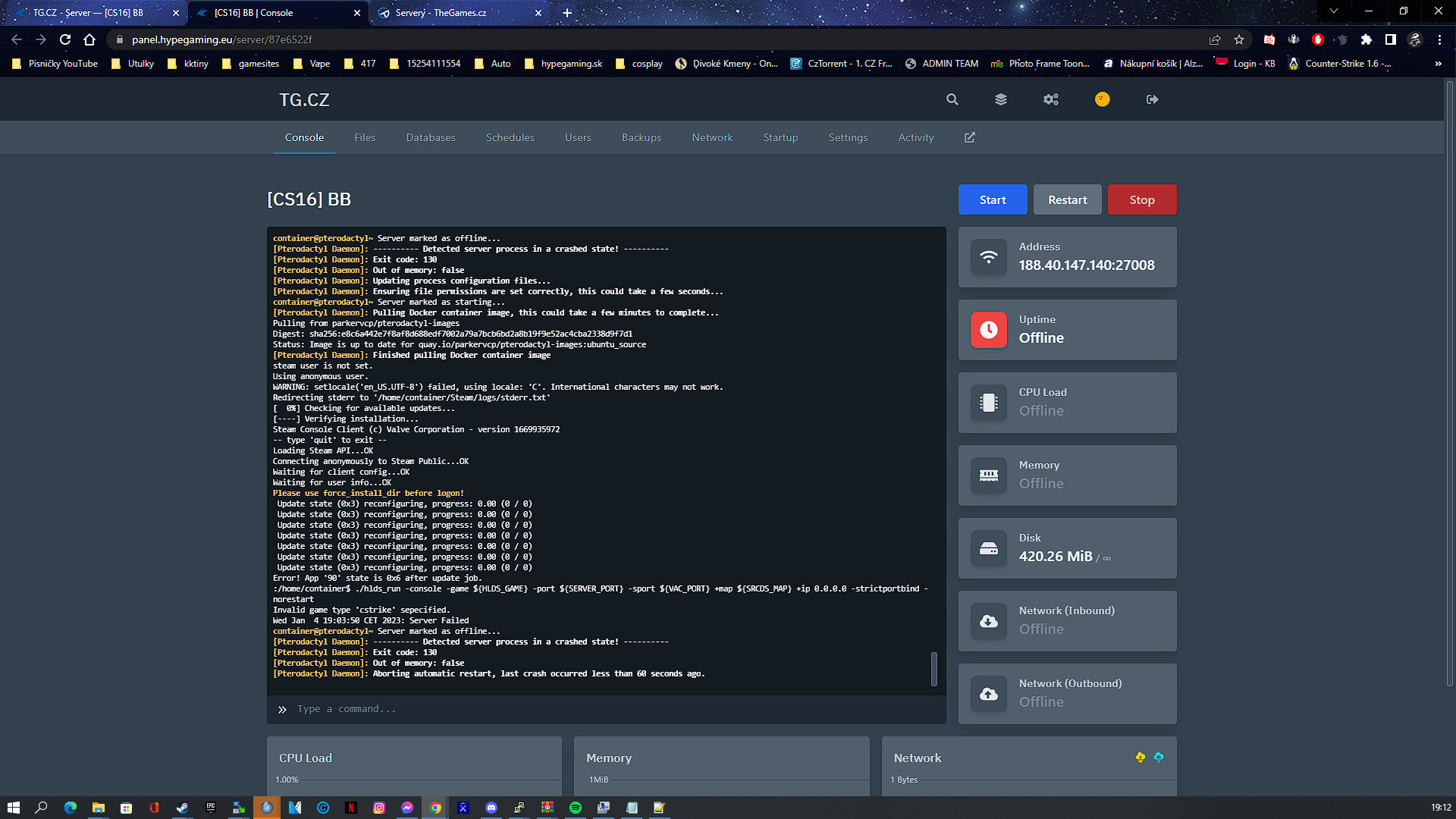Open admin area gears icon
Image resolution: width=1456 pixels, height=819 pixels.
[1050, 99]
